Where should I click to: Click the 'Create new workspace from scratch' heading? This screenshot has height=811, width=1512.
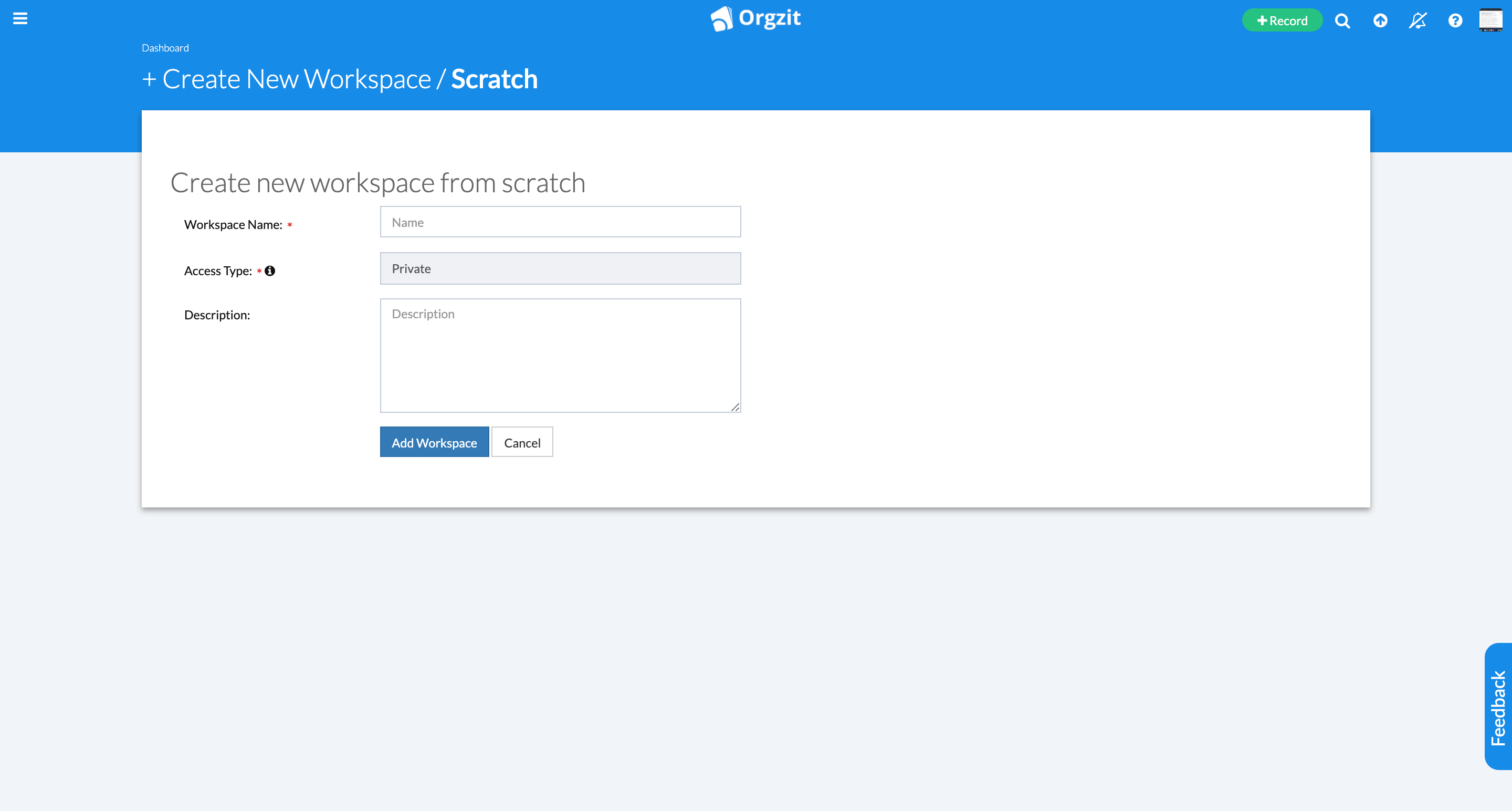378,183
